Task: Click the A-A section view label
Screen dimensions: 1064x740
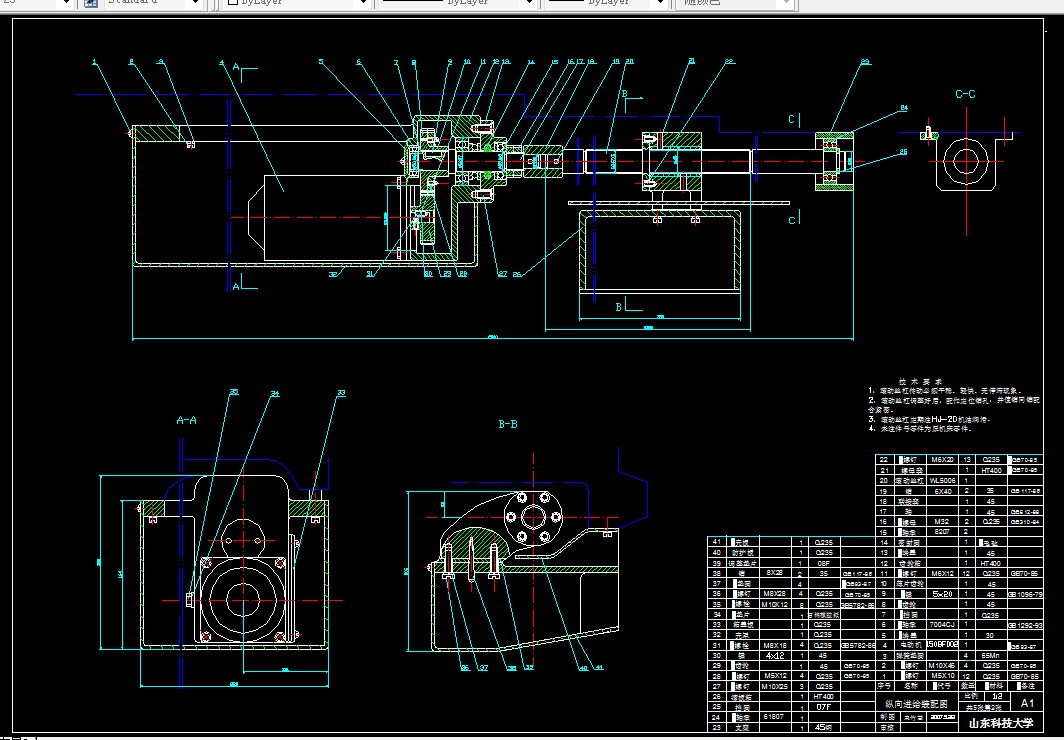Action: coord(187,421)
